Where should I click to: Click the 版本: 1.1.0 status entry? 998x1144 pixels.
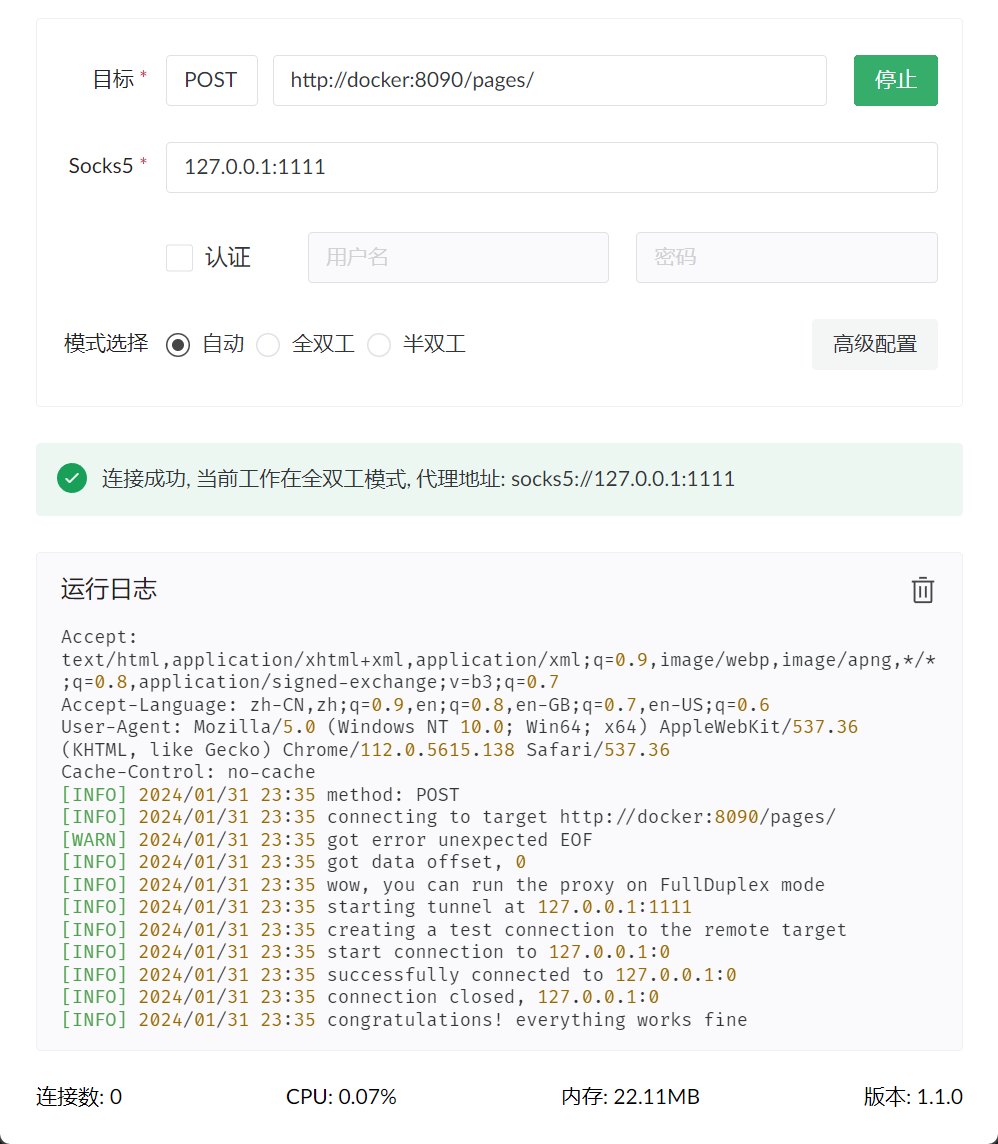coord(913,1097)
